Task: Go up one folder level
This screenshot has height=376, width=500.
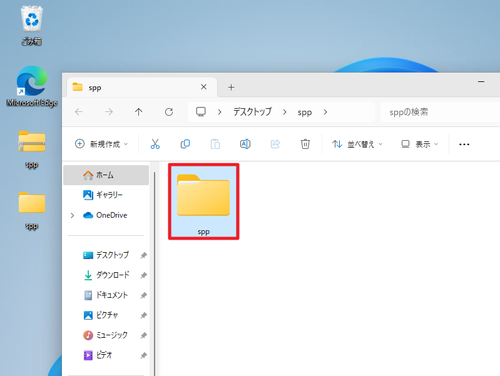Action: coord(139,112)
